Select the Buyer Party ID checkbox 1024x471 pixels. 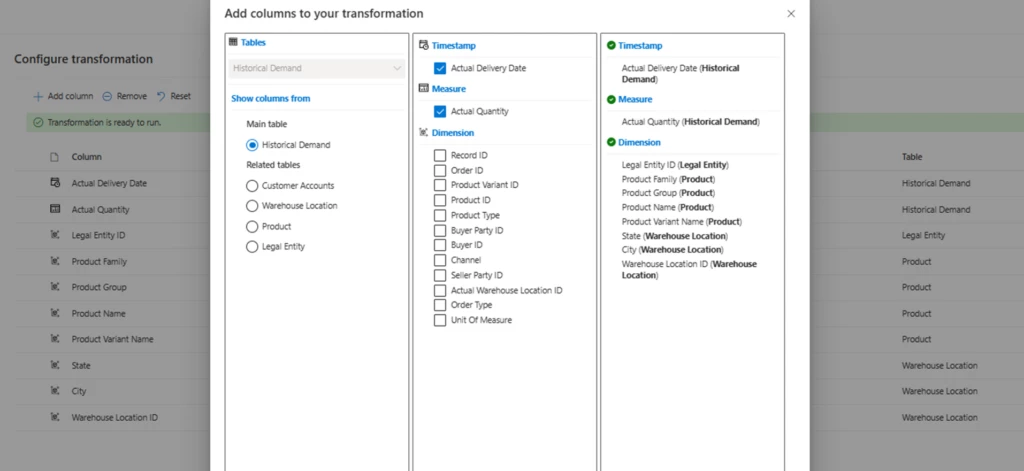(x=440, y=231)
